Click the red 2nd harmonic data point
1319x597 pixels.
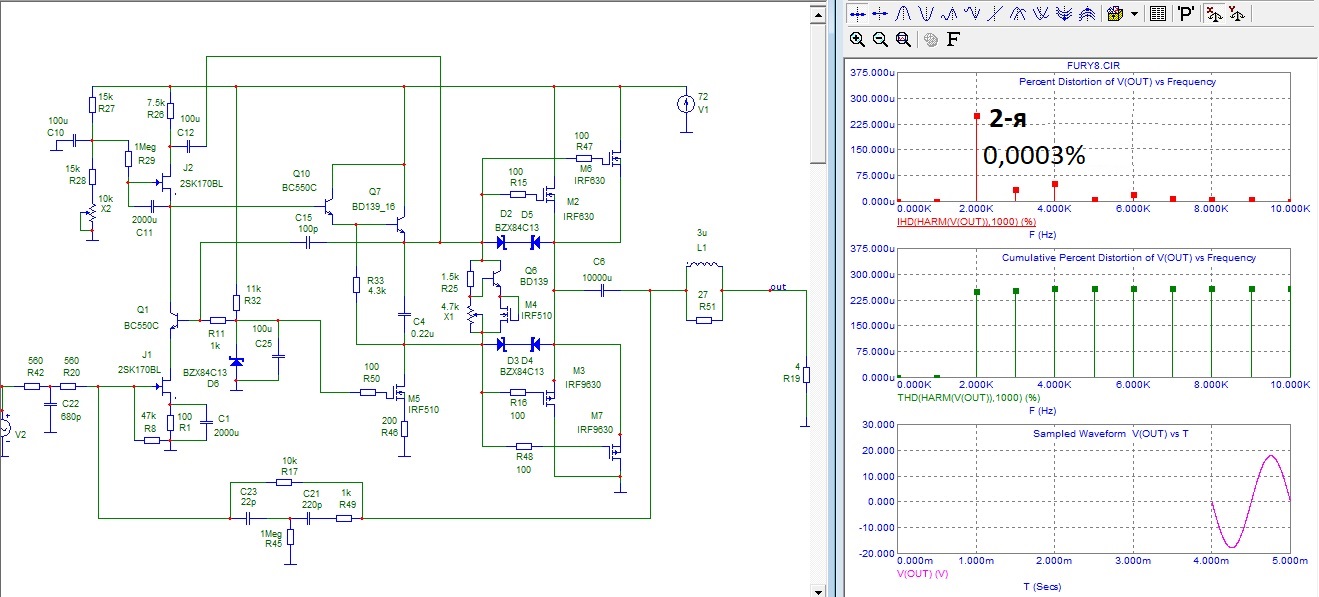click(976, 116)
